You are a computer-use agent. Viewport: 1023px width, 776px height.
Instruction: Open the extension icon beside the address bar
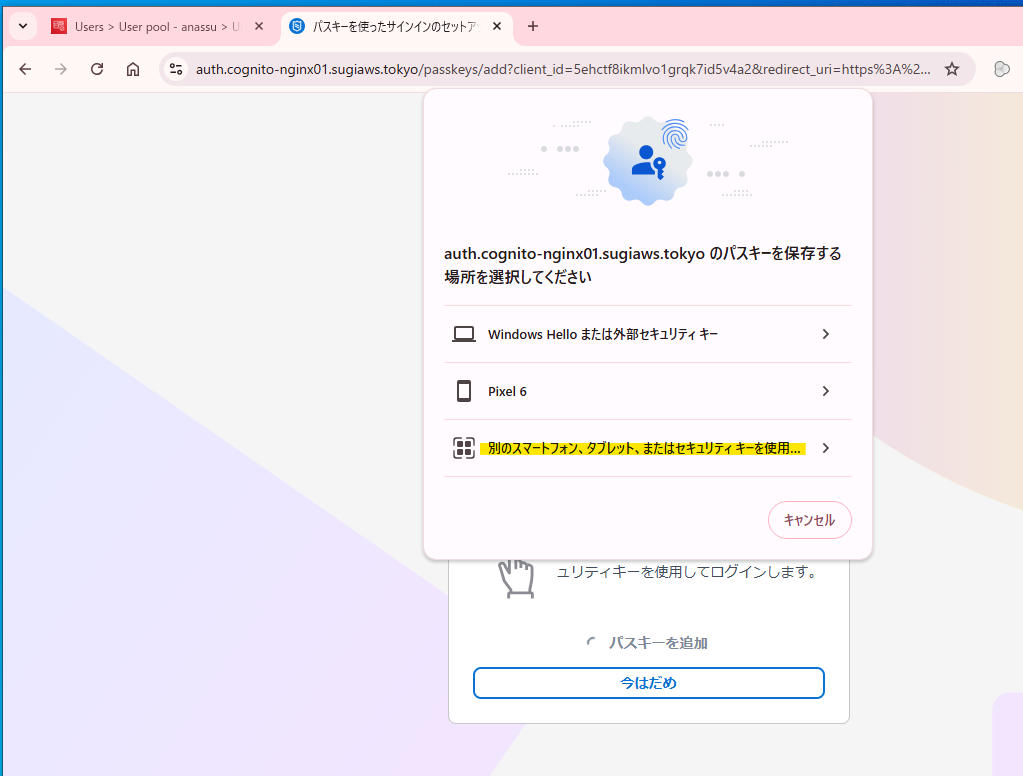click(1001, 69)
